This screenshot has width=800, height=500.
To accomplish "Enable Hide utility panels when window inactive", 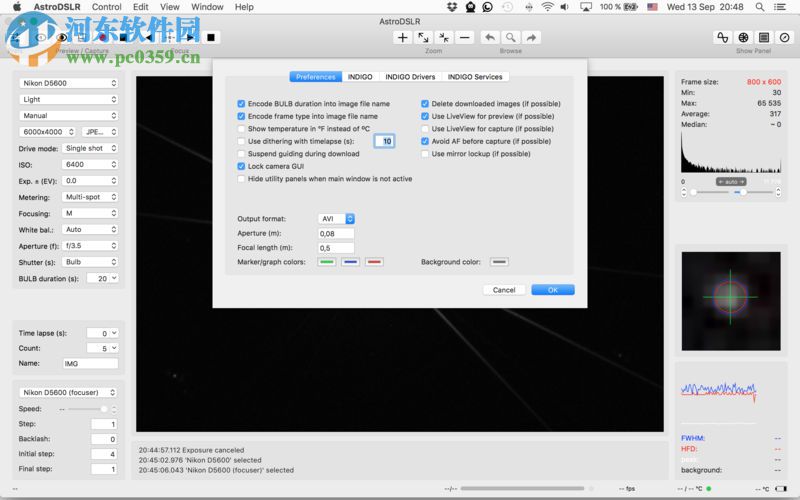I will tap(241, 179).
